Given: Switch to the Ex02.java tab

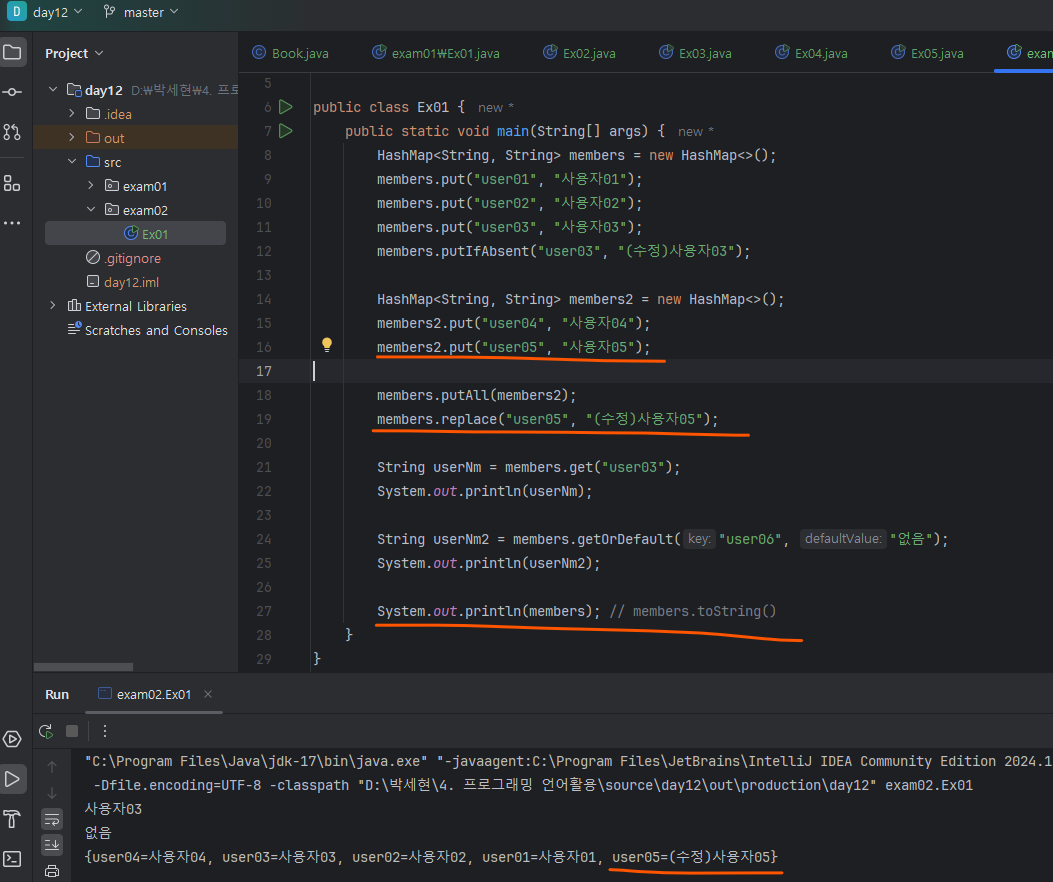Looking at the screenshot, I should (579, 53).
